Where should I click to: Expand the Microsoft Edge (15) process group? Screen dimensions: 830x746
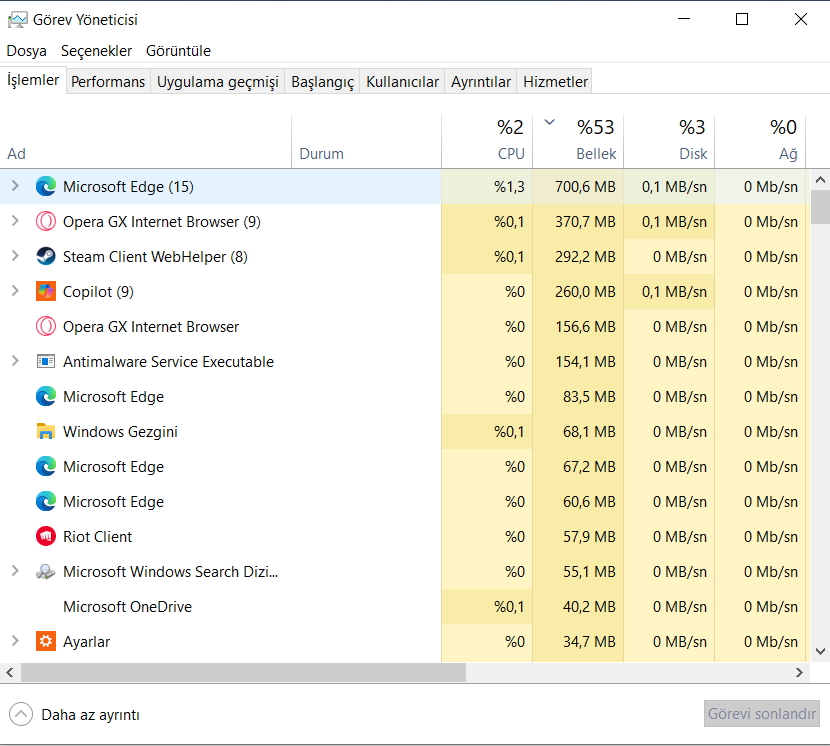[x=15, y=186]
